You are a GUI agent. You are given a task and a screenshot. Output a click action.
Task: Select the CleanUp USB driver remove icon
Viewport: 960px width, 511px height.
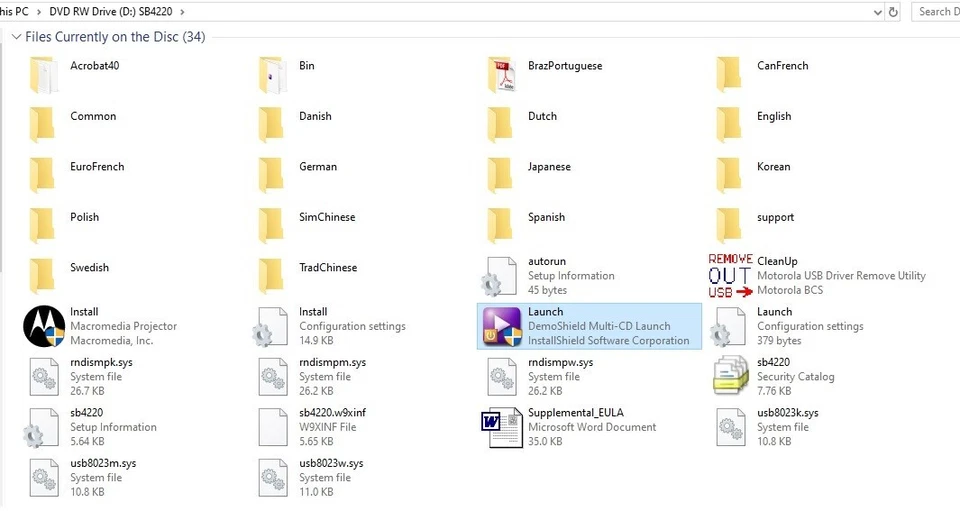point(730,276)
